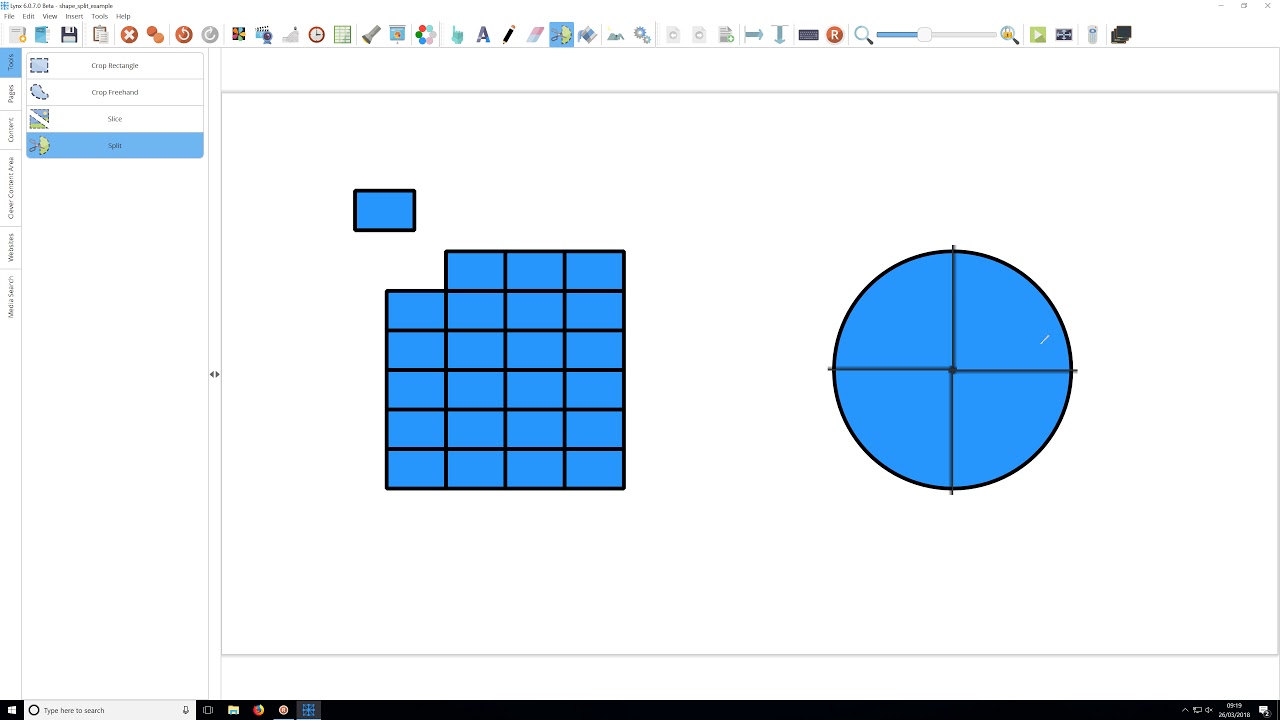This screenshot has width=1280, height=720.
Task: Click the red delete X icon
Action: (x=129, y=35)
